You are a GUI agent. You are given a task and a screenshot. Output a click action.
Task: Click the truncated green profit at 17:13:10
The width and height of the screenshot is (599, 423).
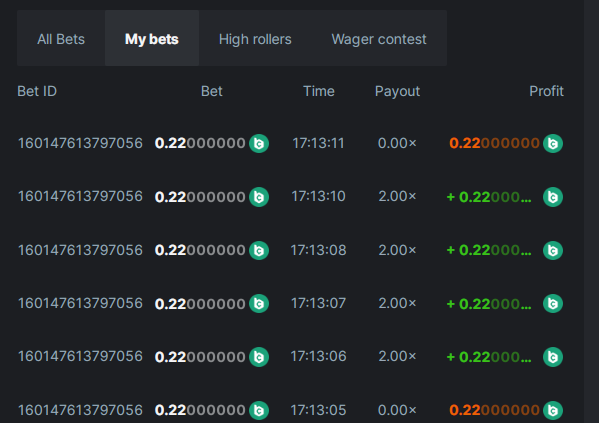[x=489, y=197]
